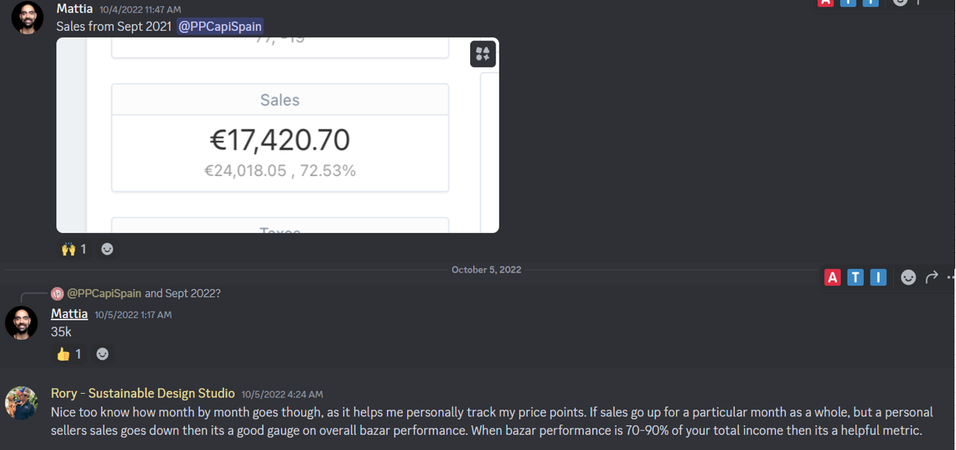Jump to replied message "and Sept 2022?"
Screen dimensions: 956x450
(182, 293)
